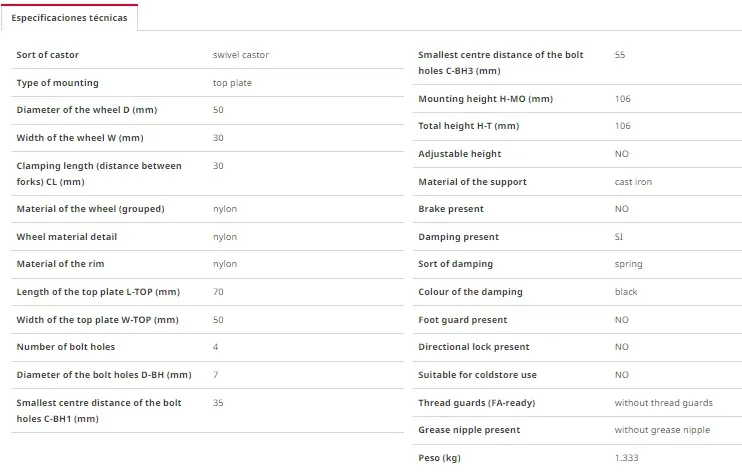This screenshot has height=474, width=742.
Task: Click the 'Number of bolt holes' label
Action: (65, 347)
